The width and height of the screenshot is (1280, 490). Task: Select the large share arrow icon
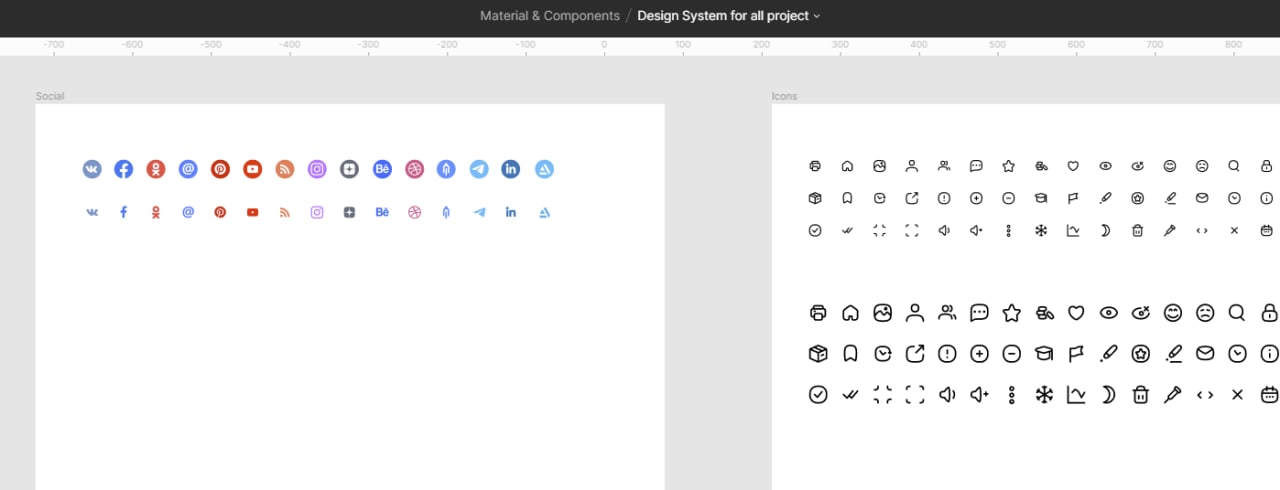pyautogui.click(x=915, y=353)
